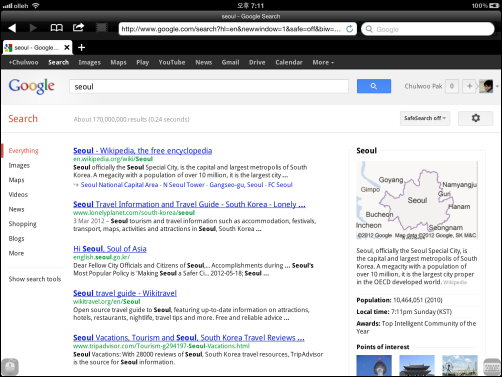Viewport: 502px width, 377px height.
Task: Open the N Seoul Tower photo thumbnail
Action: [x=374, y=365]
